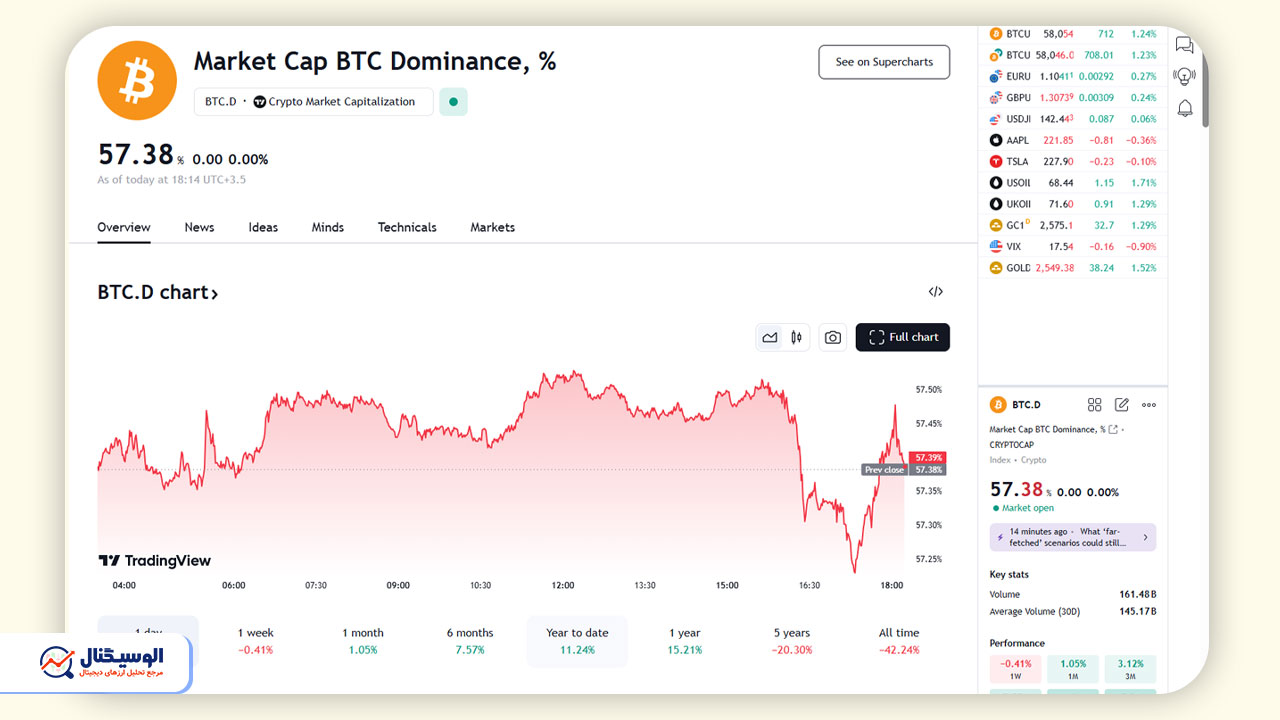Open the ideas stream lightbulb icon

click(x=1185, y=76)
